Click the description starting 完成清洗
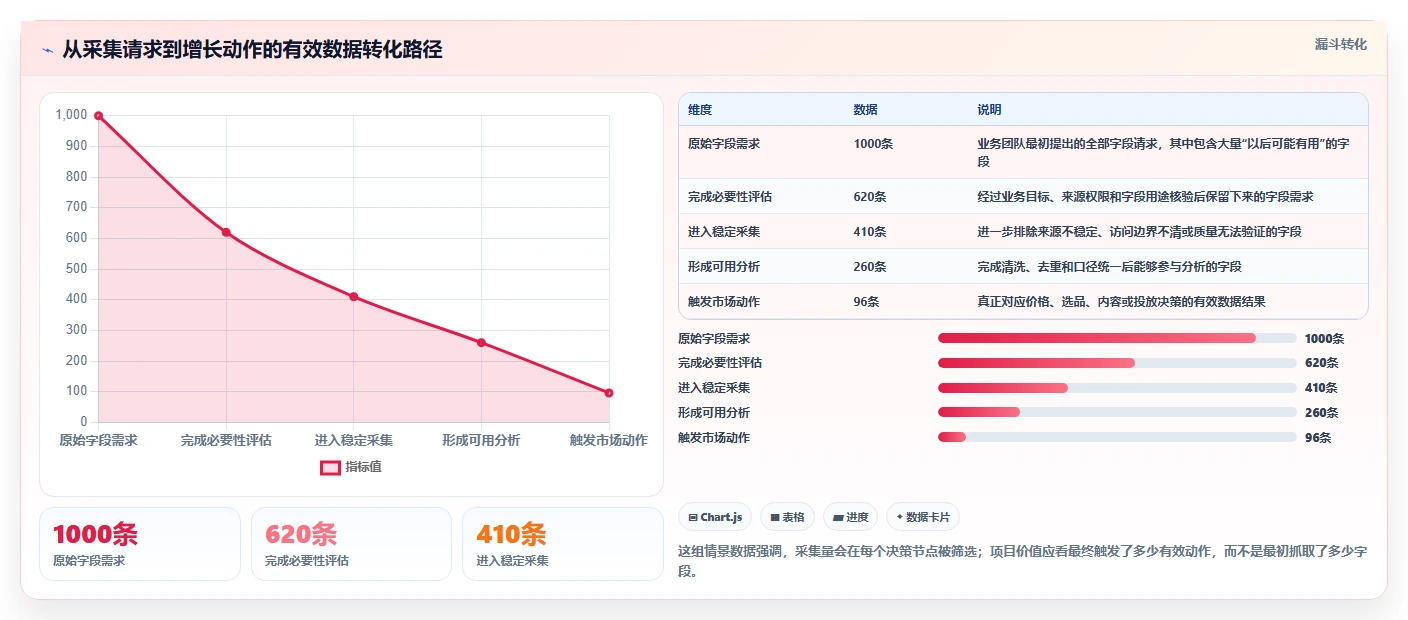The height and width of the screenshot is (620, 1408). (1109, 267)
